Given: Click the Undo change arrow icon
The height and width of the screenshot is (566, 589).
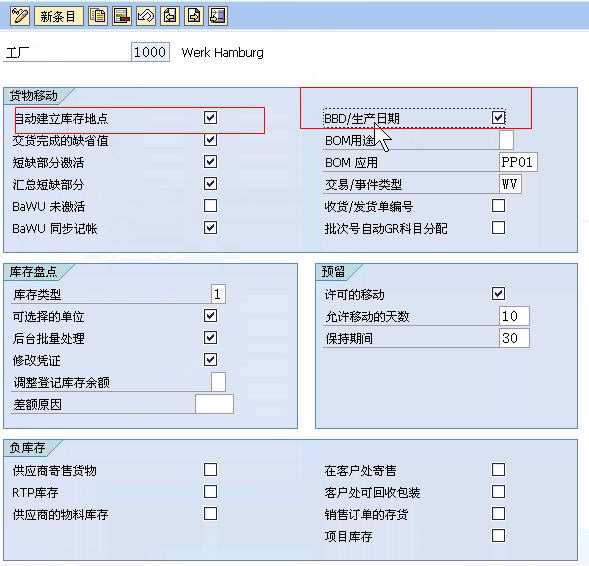Looking at the screenshot, I should click(x=146, y=17).
